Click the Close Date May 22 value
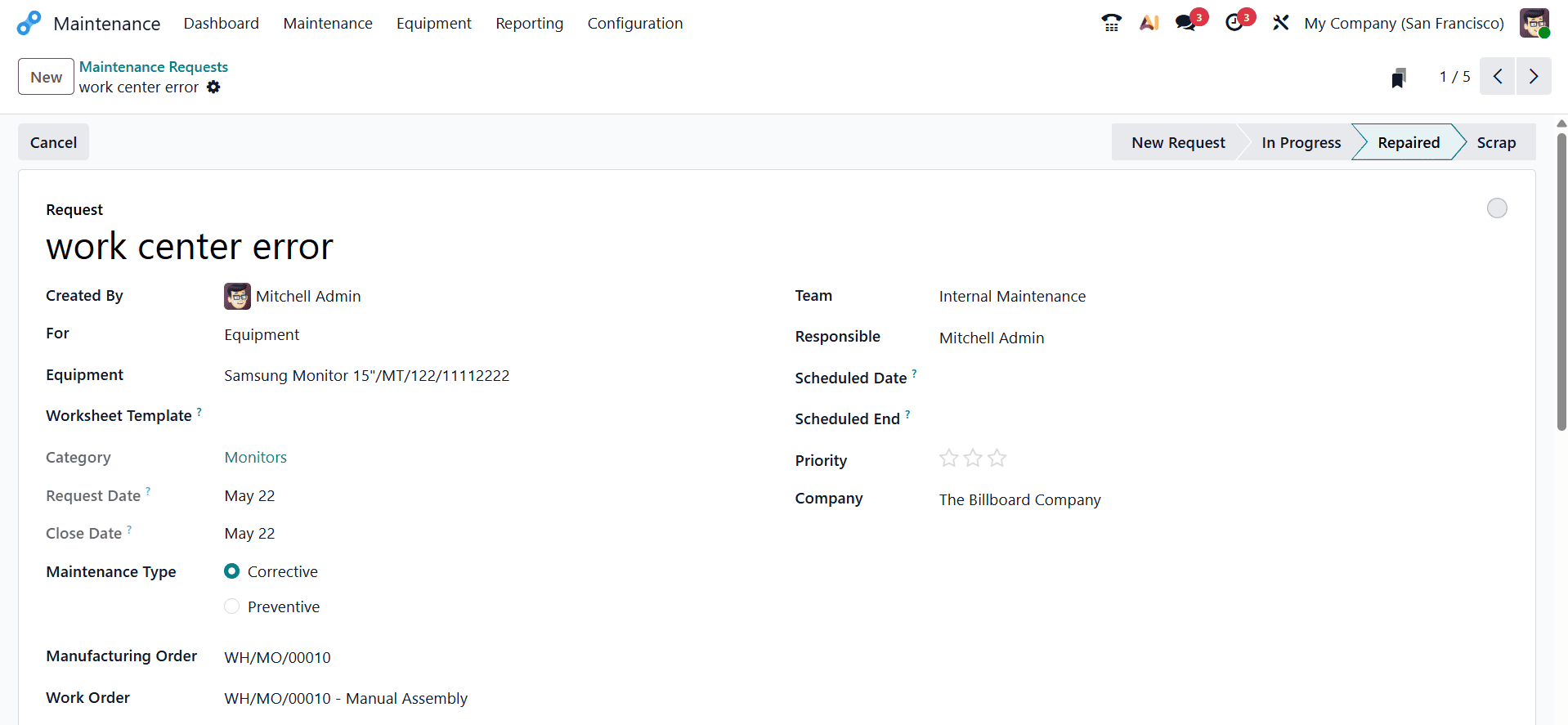Image resolution: width=1568 pixels, height=725 pixels. (249, 534)
